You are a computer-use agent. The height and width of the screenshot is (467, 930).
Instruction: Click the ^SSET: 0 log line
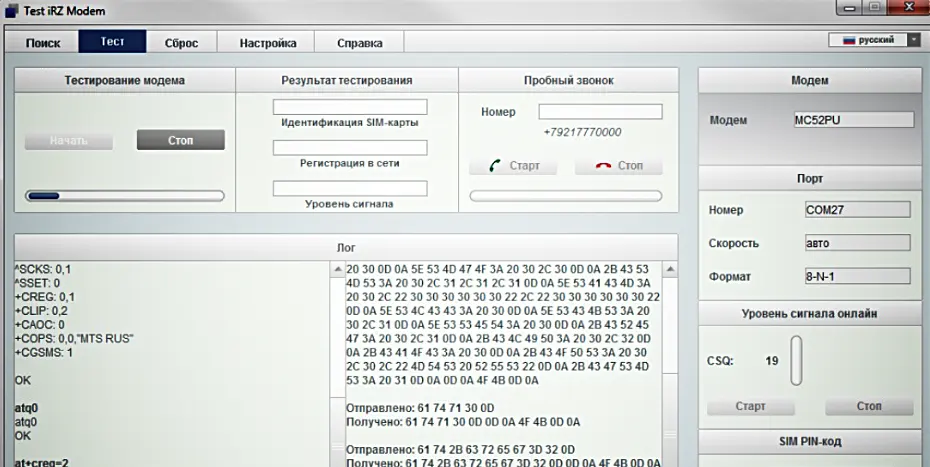[x=37, y=283]
